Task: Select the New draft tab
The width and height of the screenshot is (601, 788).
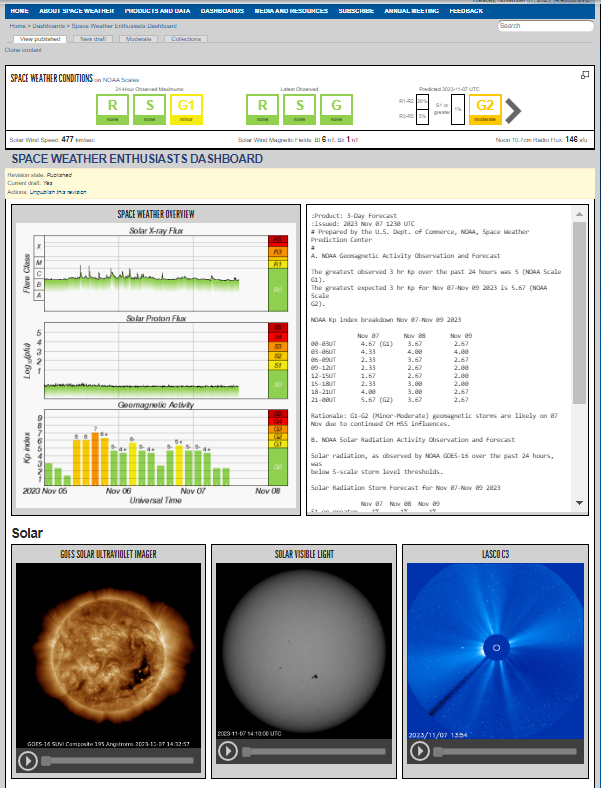Action: pyautogui.click(x=93, y=39)
